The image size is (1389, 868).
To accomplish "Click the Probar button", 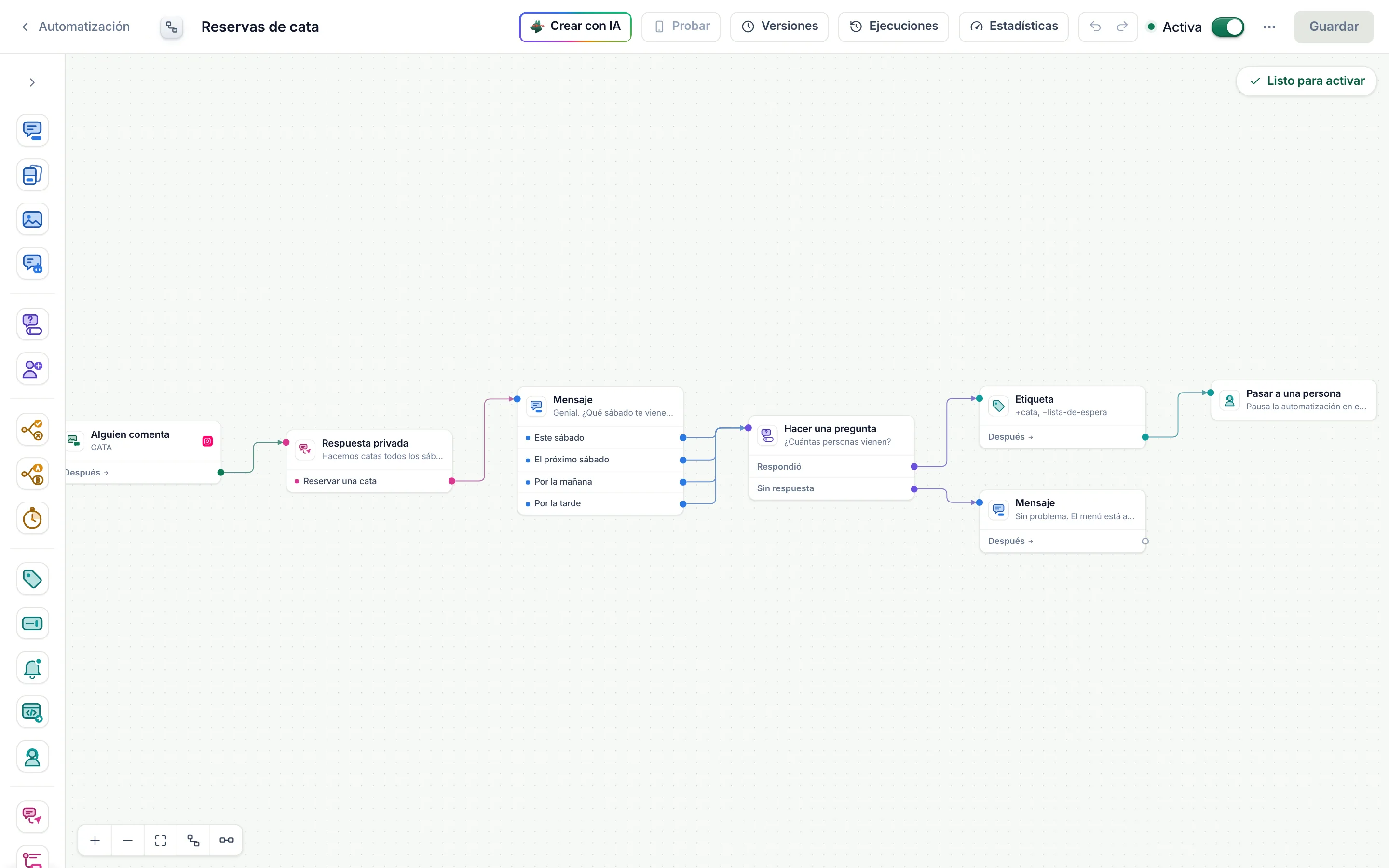I will 681,27.
